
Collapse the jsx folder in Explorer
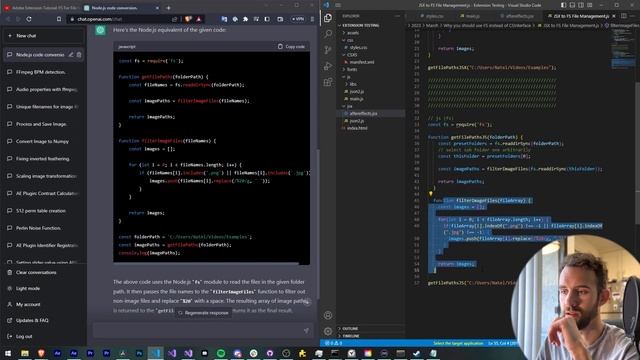coord(349,106)
